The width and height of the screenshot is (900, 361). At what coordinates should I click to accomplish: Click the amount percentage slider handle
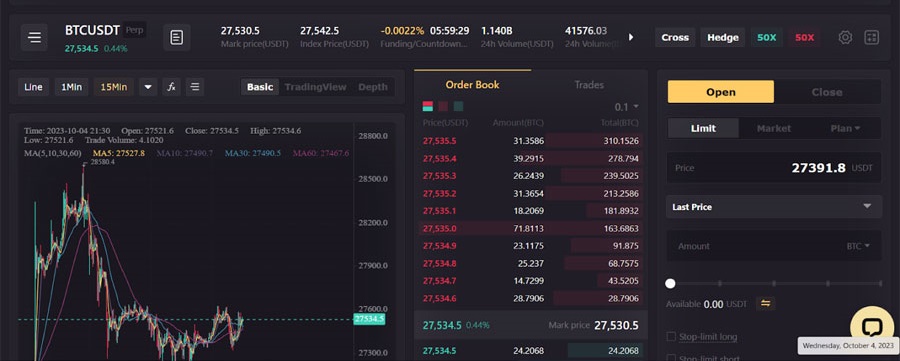670,284
